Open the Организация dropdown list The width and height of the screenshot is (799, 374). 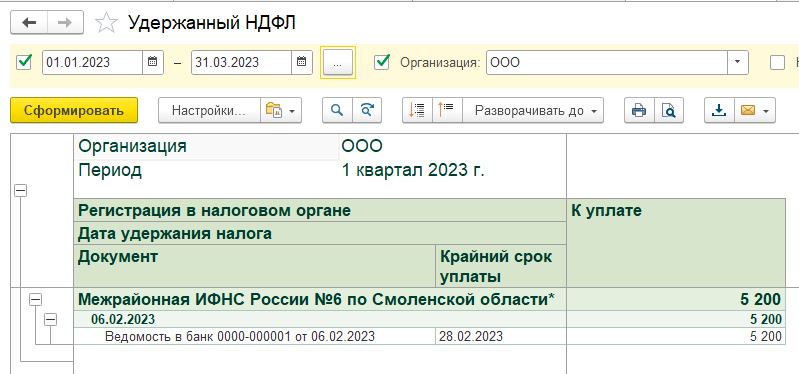click(737, 62)
